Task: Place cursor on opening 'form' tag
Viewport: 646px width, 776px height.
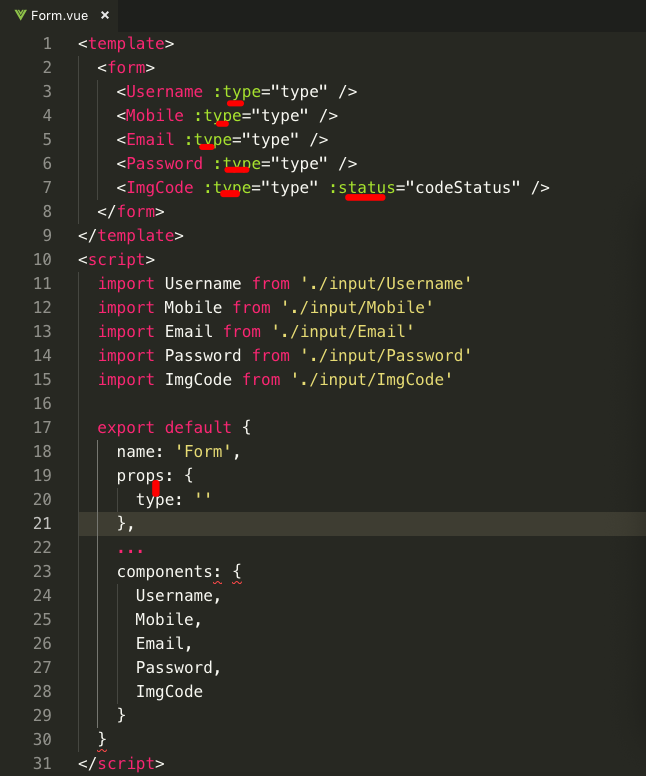Action: 126,67
